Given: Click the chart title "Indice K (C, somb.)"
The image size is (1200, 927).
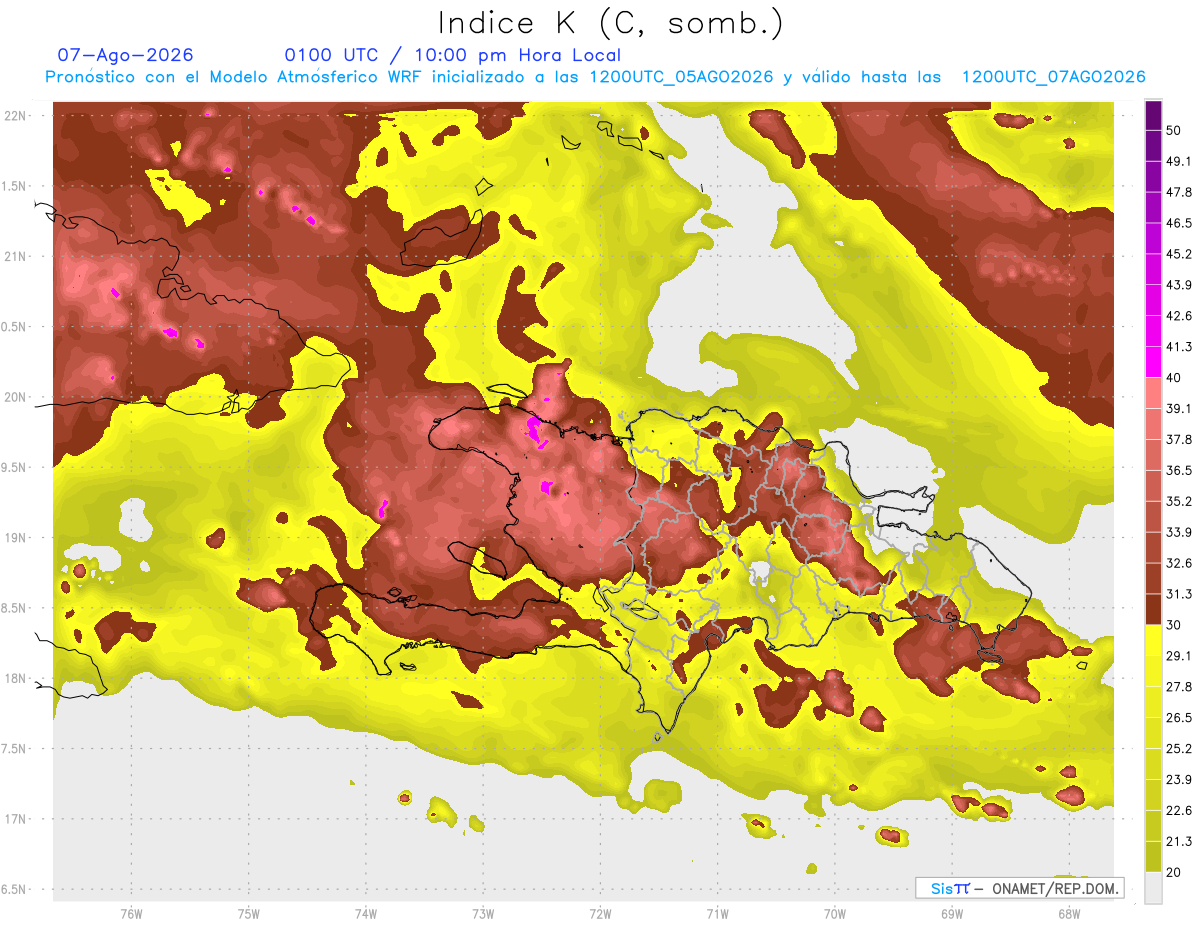Looking at the screenshot, I should [x=610, y=22].
